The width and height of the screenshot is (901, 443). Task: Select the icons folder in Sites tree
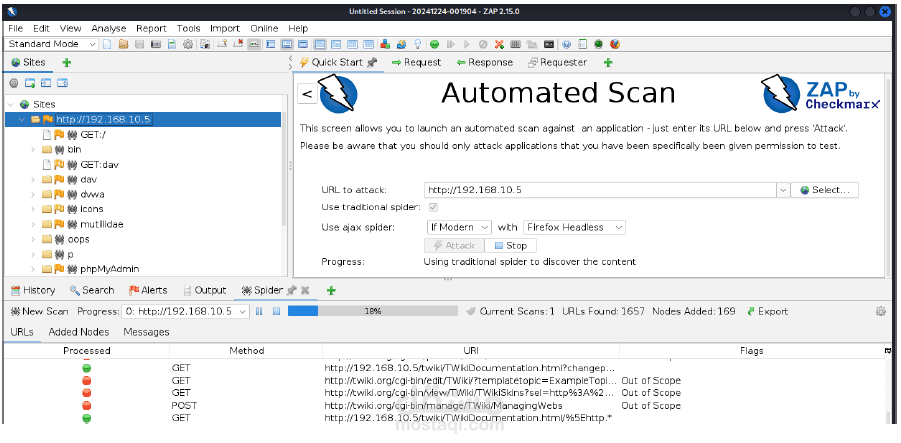pyautogui.click(x=91, y=209)
